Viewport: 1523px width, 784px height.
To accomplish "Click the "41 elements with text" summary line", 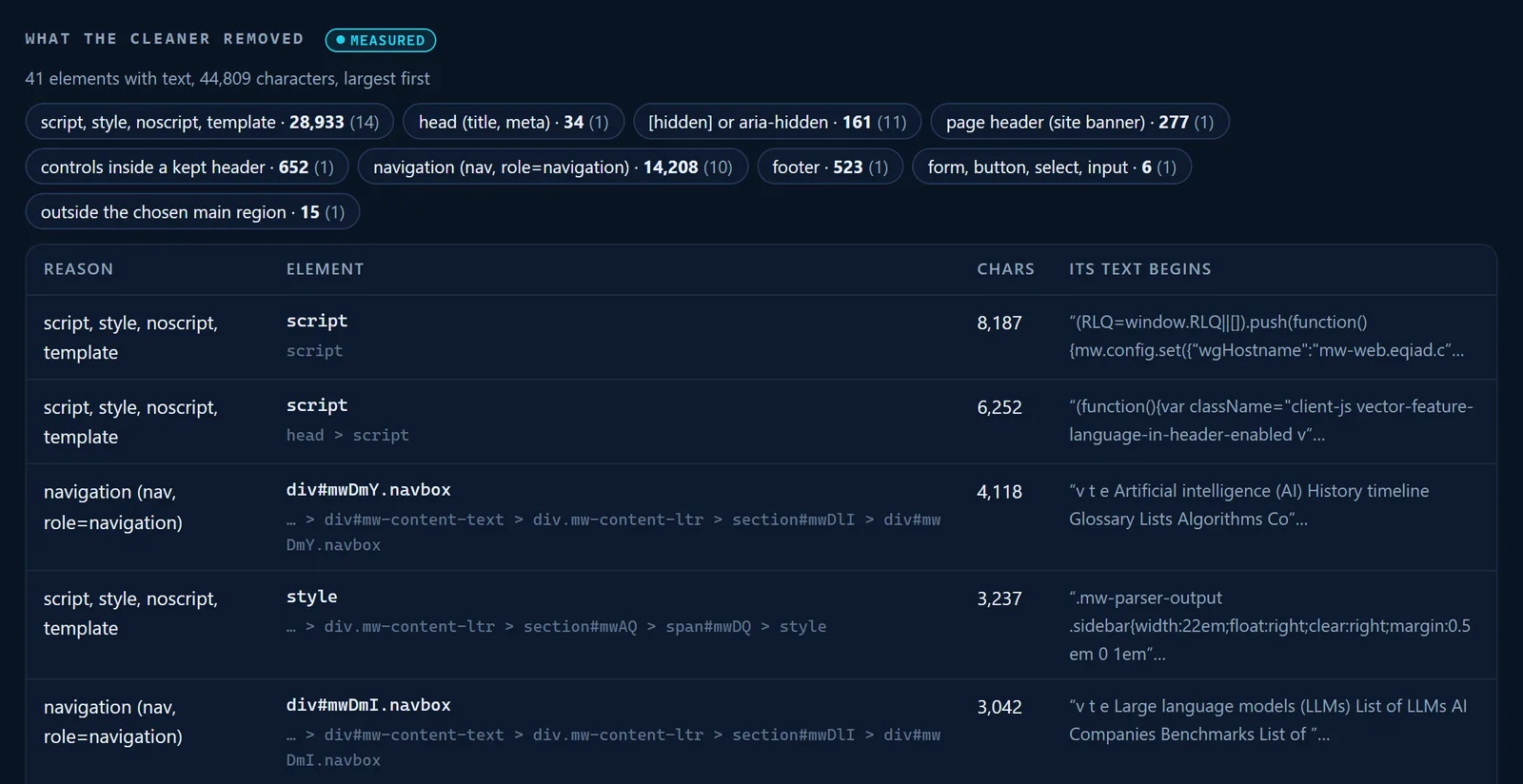I will tap(227, 79).
